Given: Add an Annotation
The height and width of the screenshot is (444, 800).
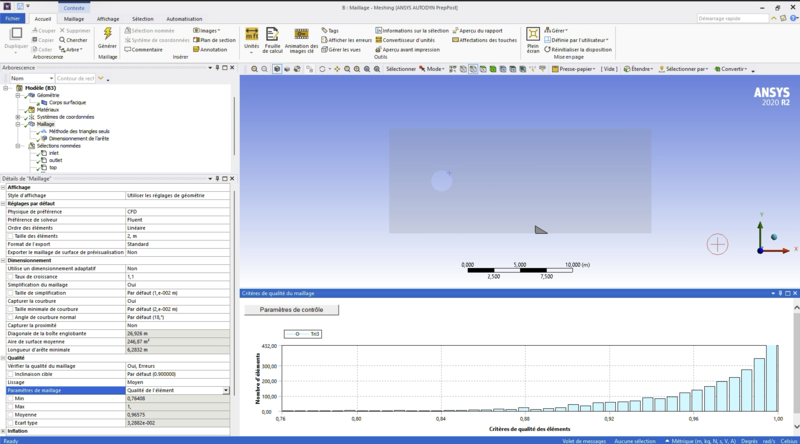Looking at the screenshot, I should coord(210,50).
